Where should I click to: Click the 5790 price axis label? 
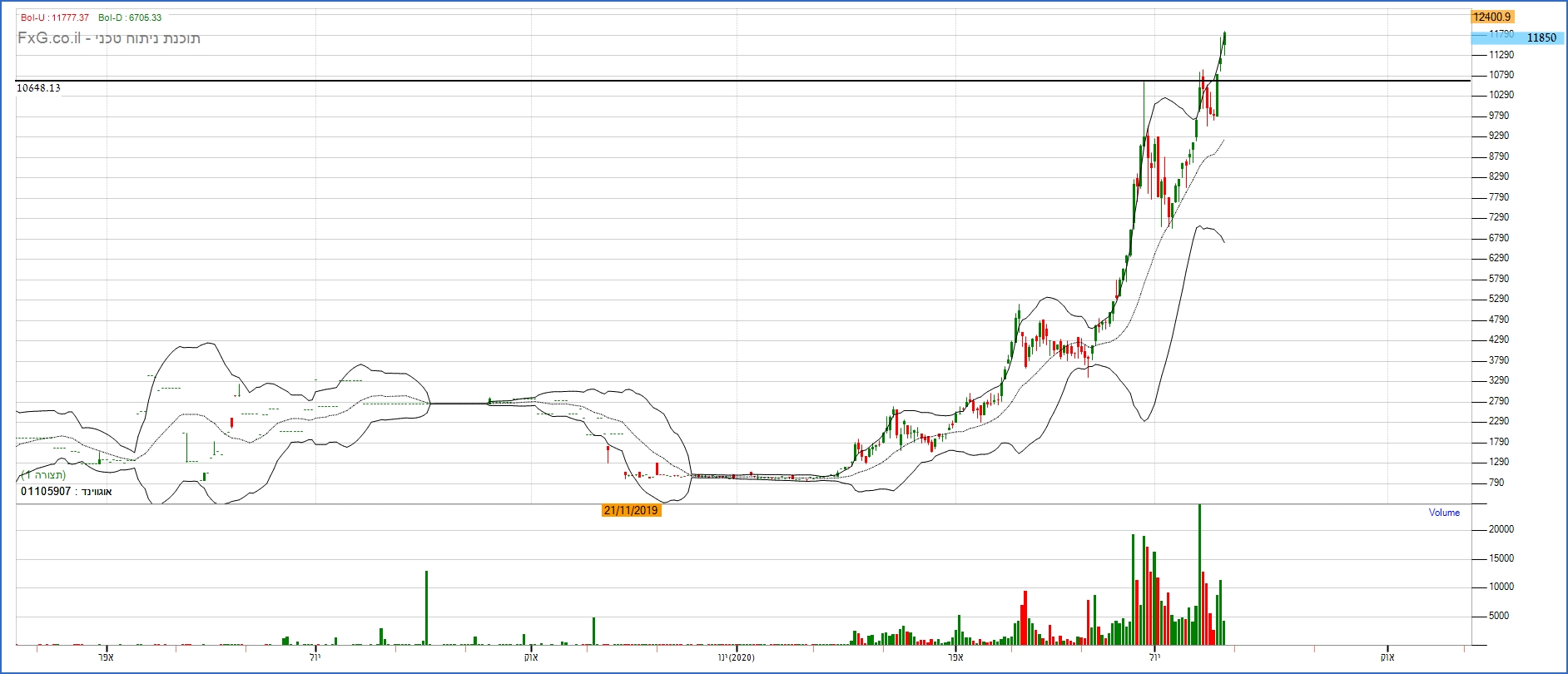coord(1499,279)
